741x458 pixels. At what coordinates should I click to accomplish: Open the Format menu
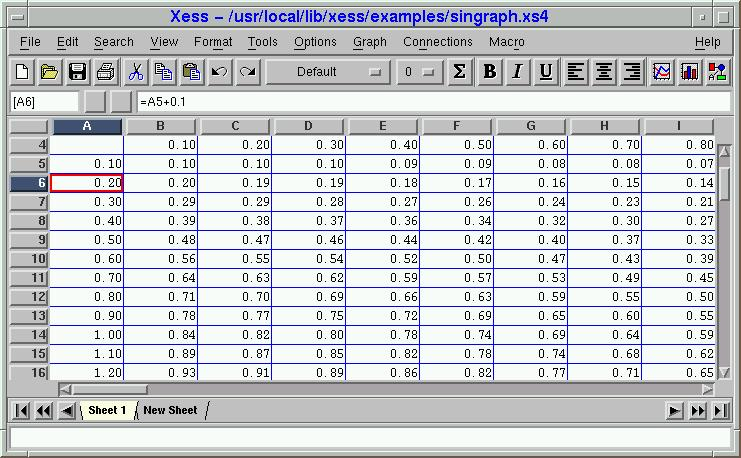pyautogui.click(x=213, y=42)
